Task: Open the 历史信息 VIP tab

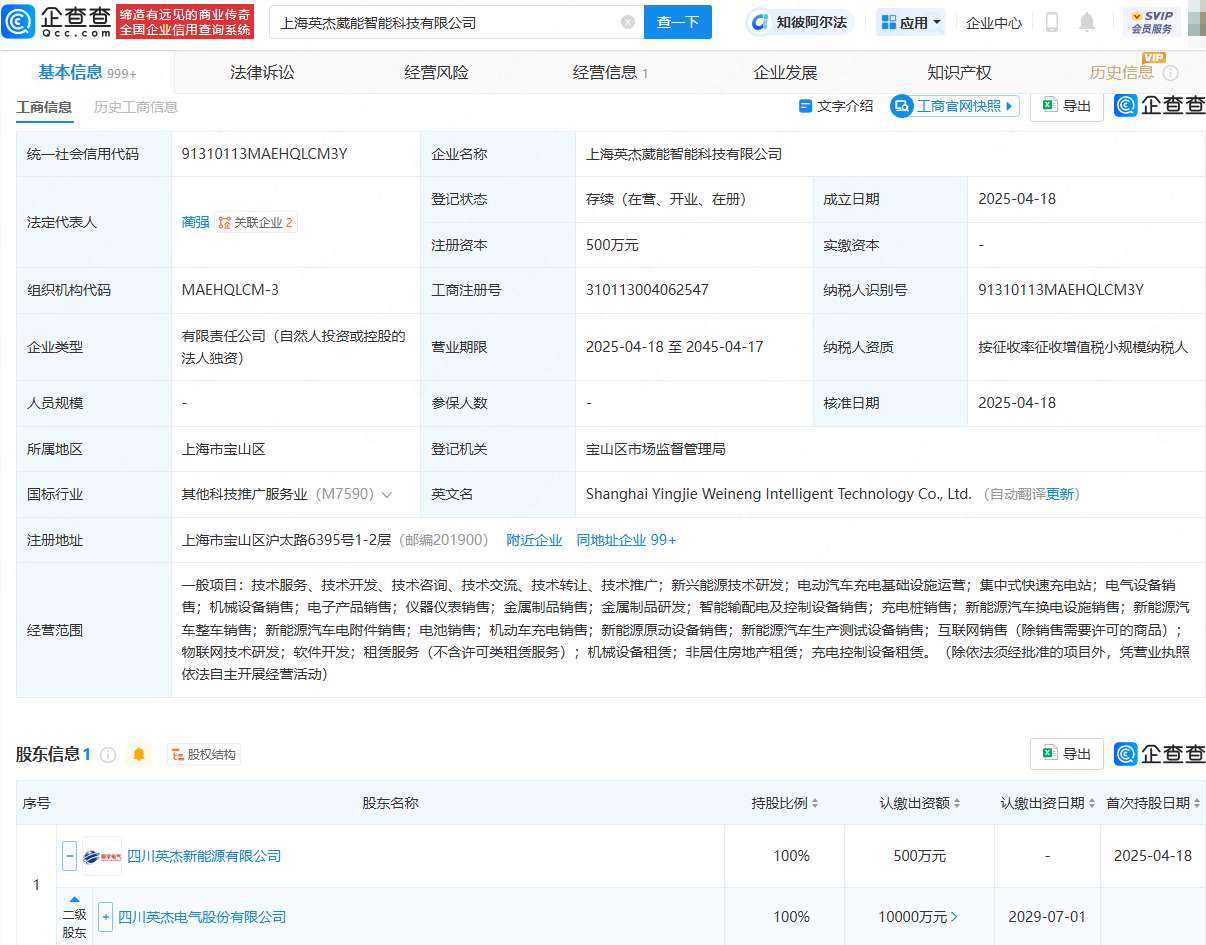Action: pyautogui.click(x=1122, y=72)
